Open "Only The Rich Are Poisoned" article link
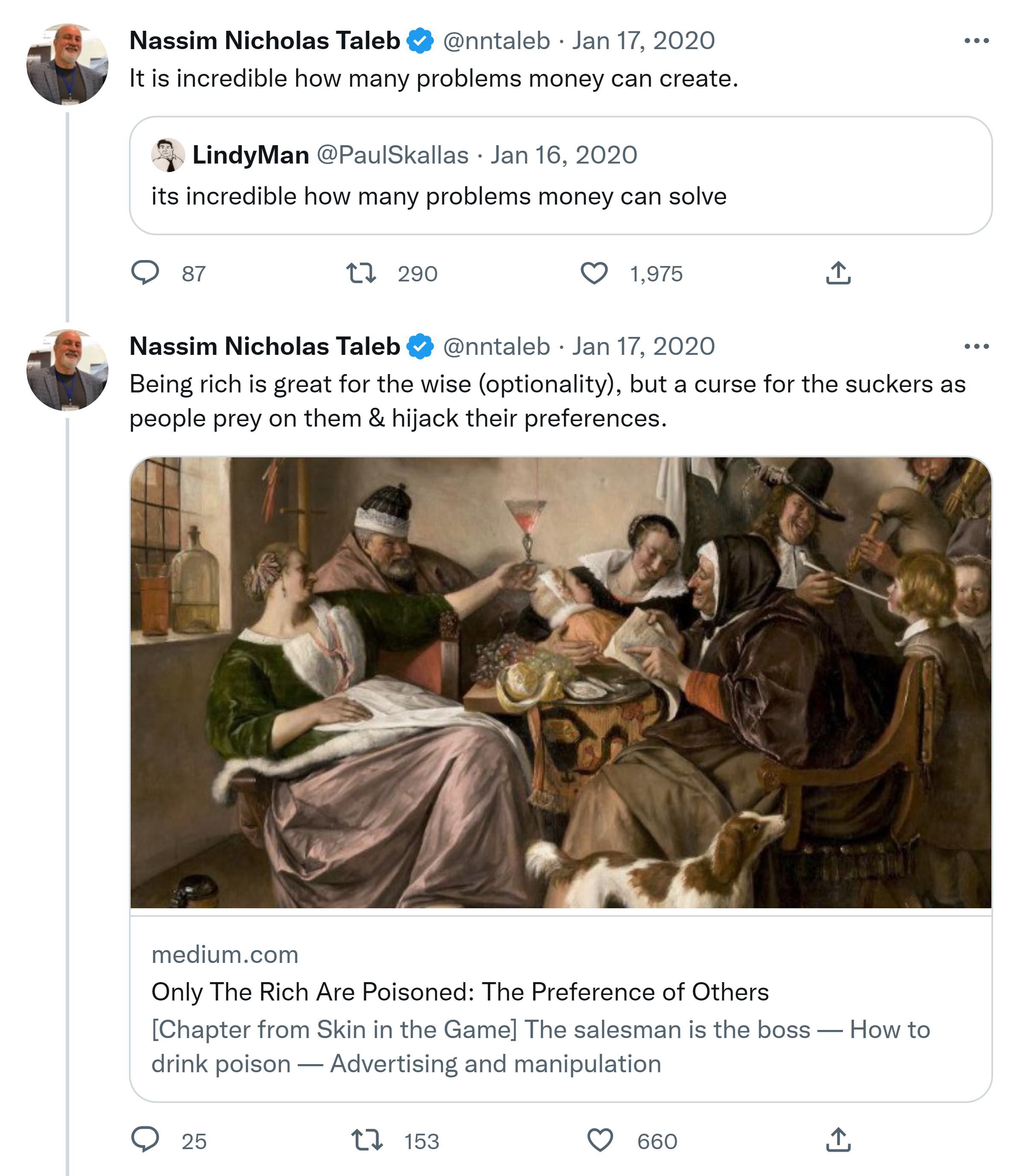The image size is (1017, 1176). click(460, 992)
